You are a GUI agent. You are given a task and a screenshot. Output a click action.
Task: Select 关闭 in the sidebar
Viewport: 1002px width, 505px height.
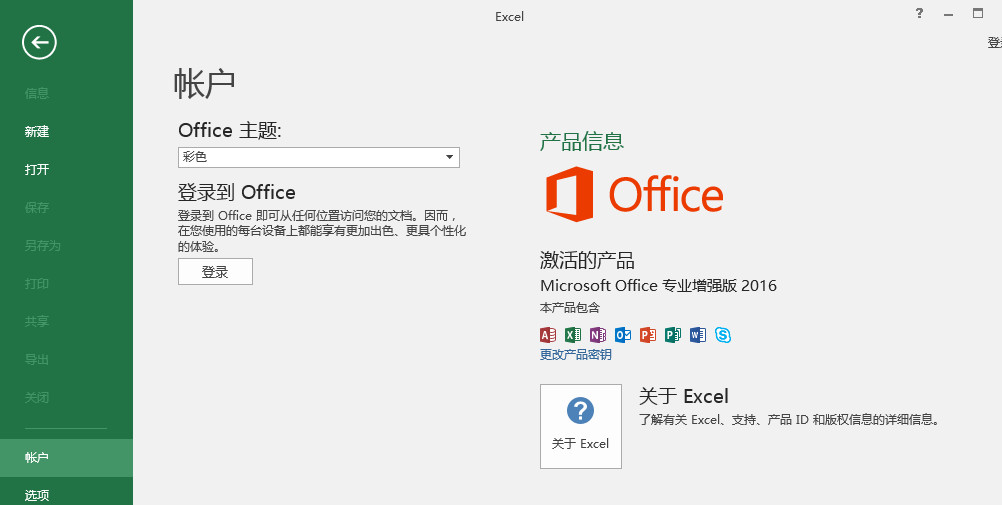coord(37,398)
